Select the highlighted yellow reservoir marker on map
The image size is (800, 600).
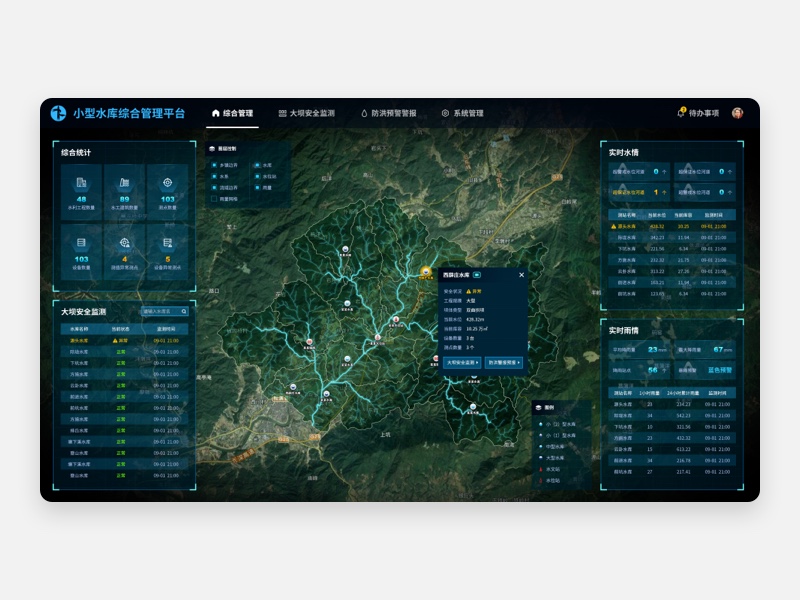pos(426,272)
